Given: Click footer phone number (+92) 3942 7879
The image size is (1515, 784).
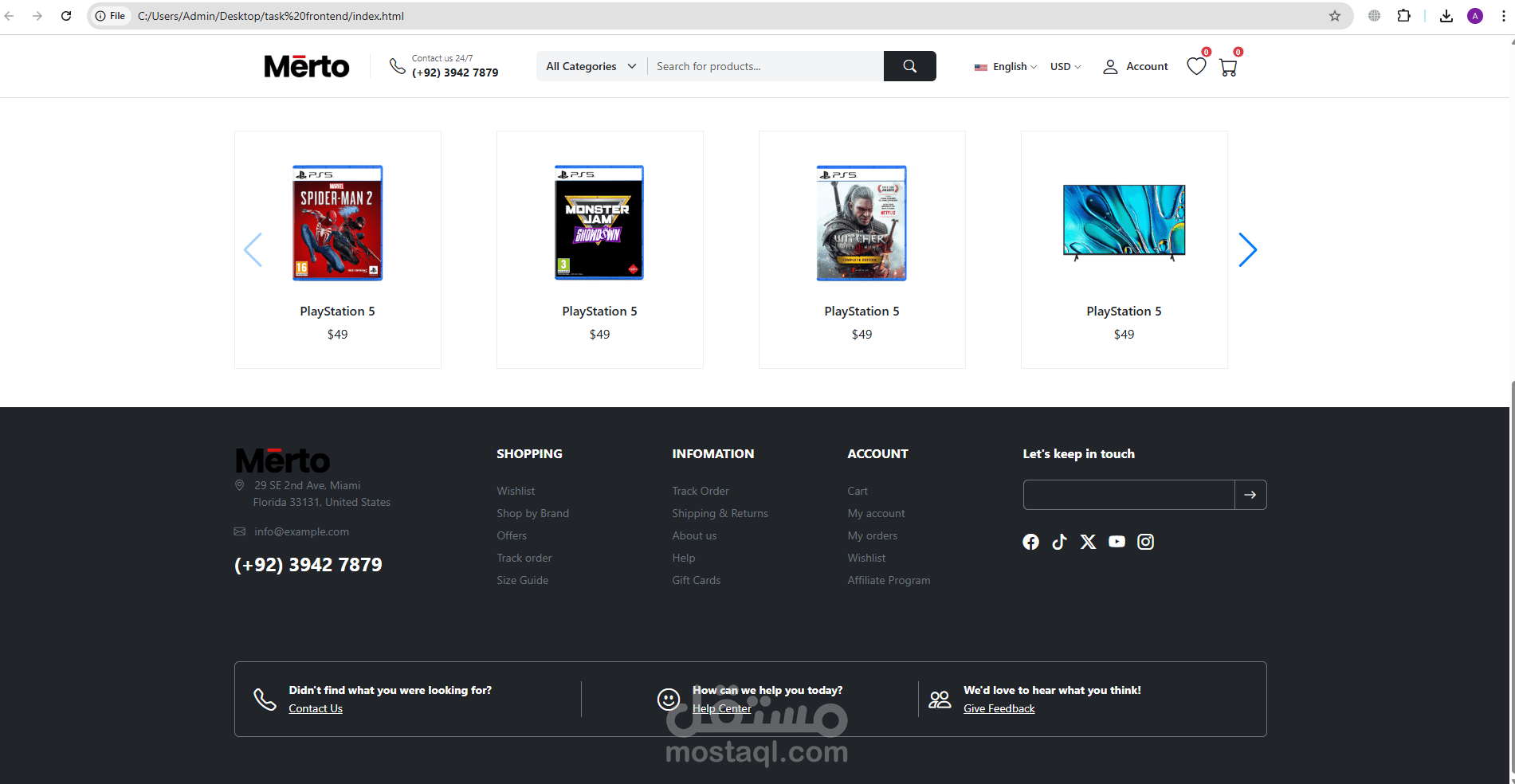Looking at the screenshot, I should [308, 565].
